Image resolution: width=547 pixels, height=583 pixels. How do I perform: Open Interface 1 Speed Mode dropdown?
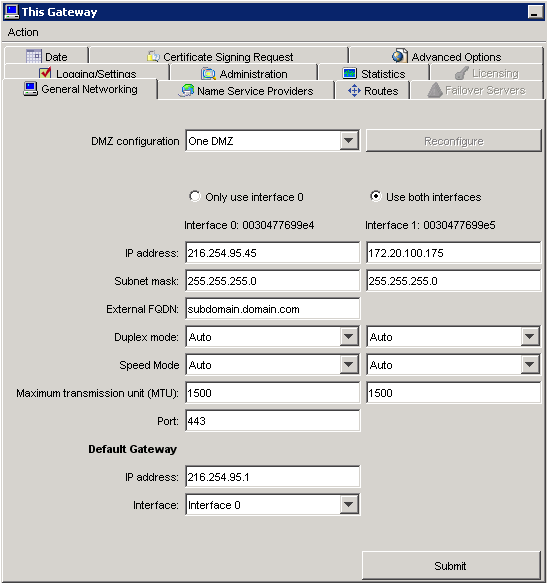point(530,365)
